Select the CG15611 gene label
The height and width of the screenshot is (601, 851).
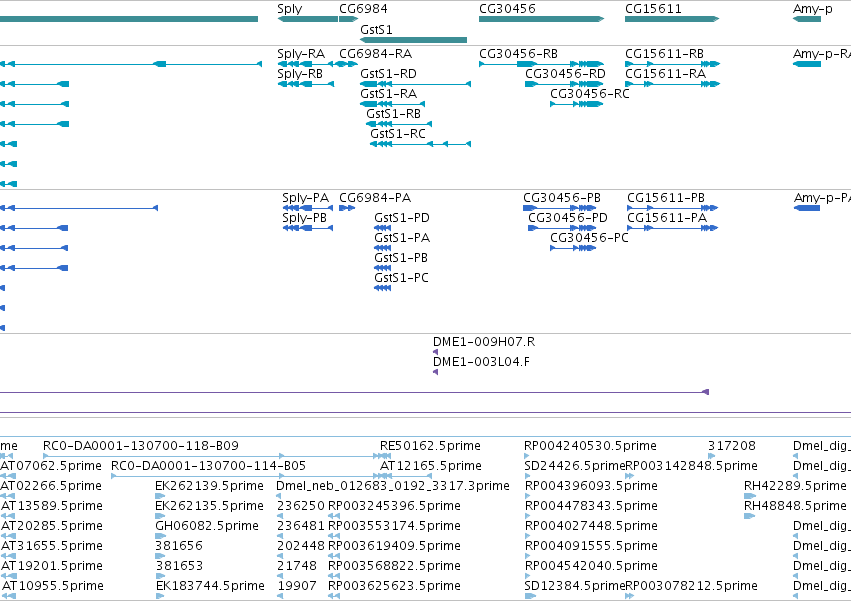point(653,9)
